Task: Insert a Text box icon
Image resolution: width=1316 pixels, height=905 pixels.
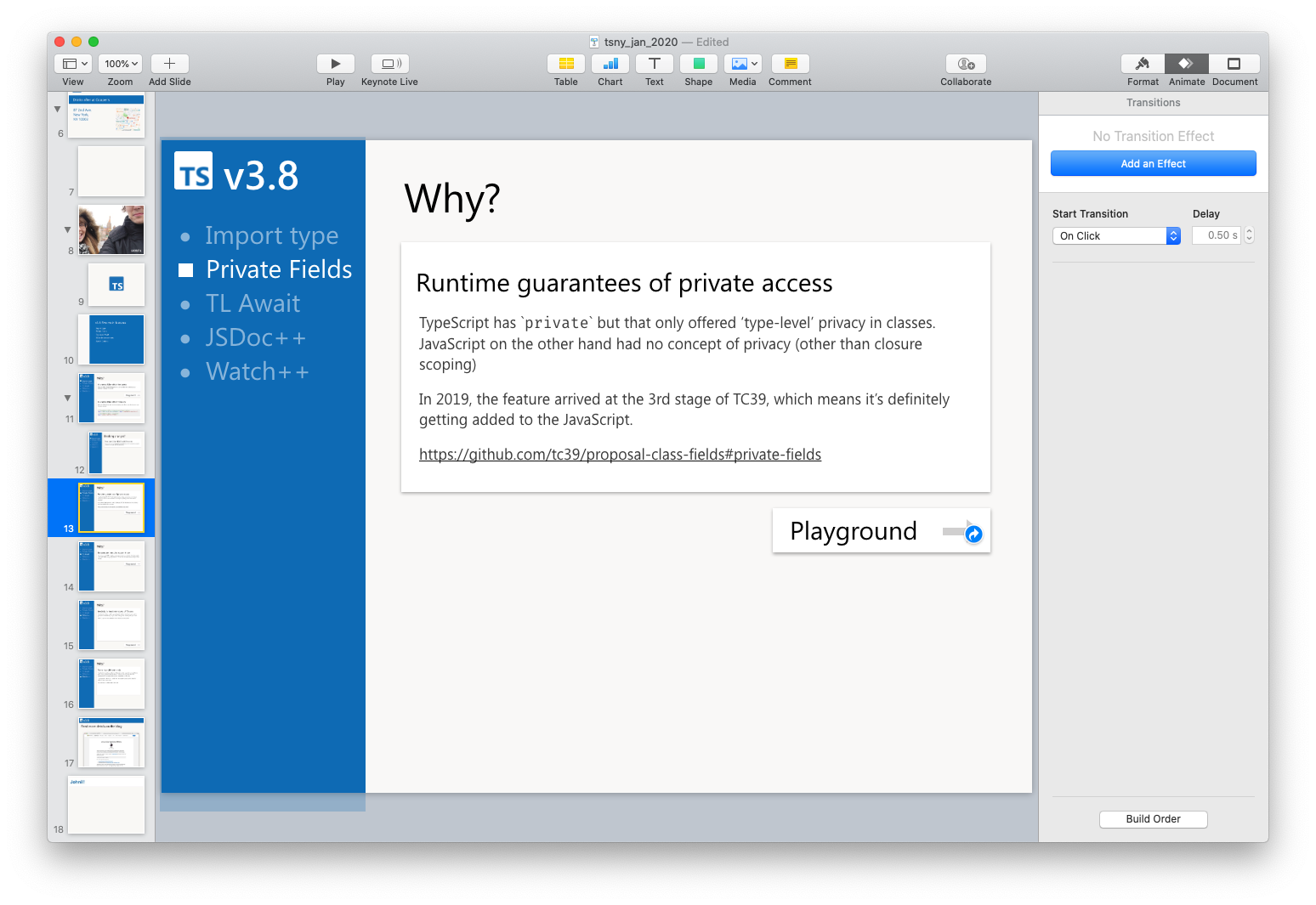Action: (x=655, y=64)
